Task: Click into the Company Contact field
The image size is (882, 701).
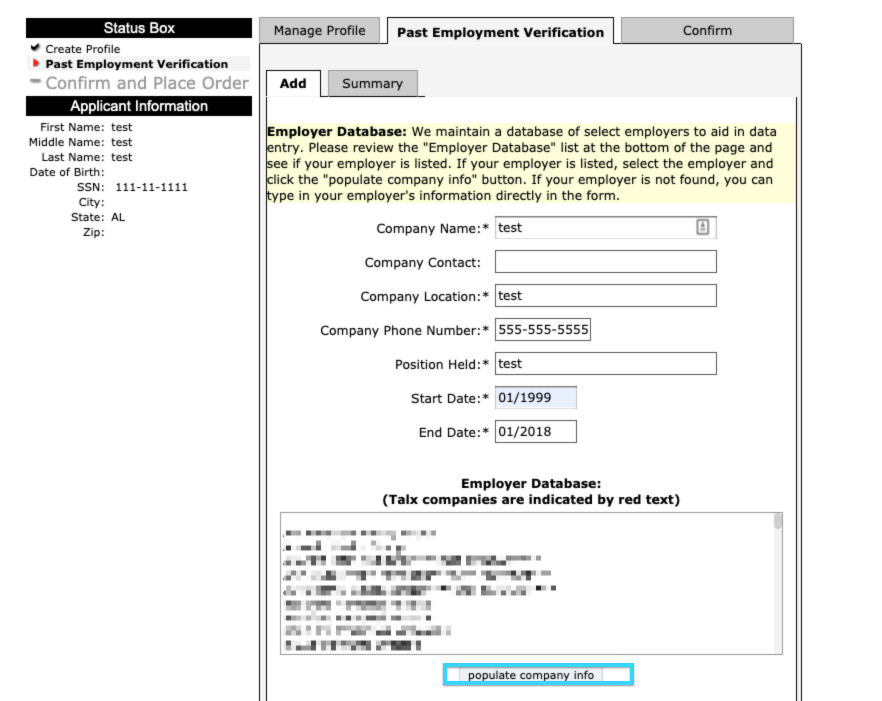Action: [606, 262]
